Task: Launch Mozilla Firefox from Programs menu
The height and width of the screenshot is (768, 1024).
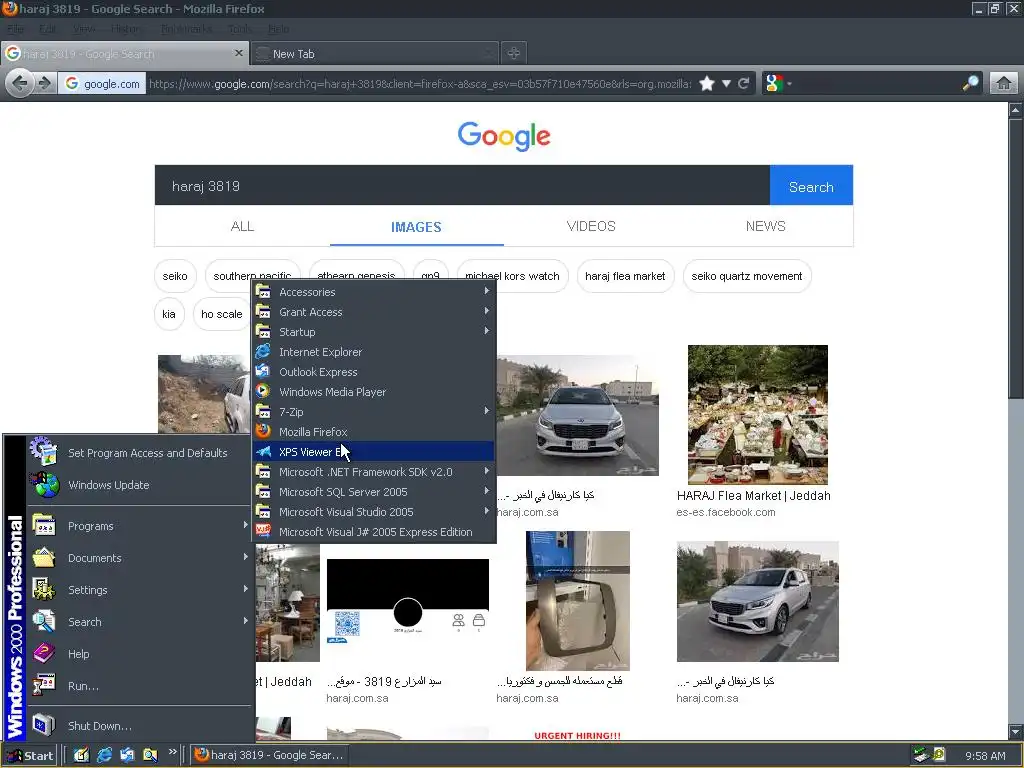Action: tap(374, 432)
